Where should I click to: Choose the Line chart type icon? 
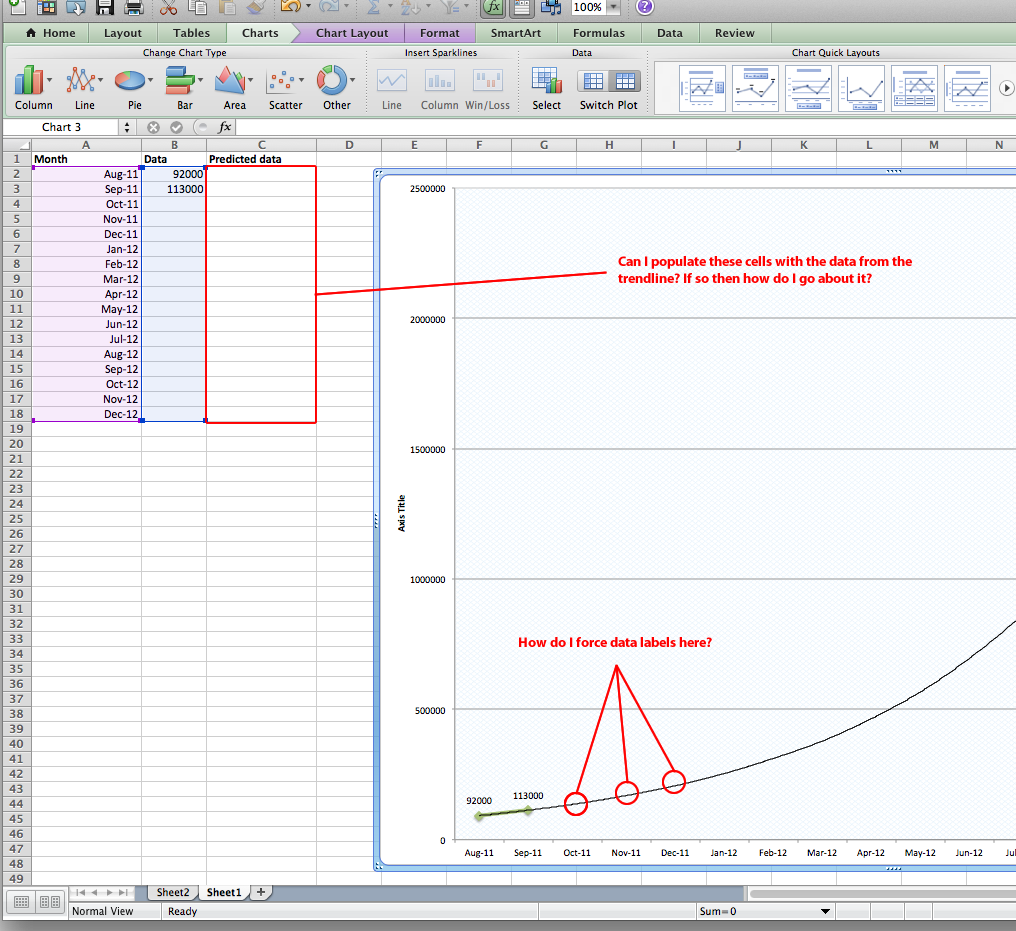(80, 80)
